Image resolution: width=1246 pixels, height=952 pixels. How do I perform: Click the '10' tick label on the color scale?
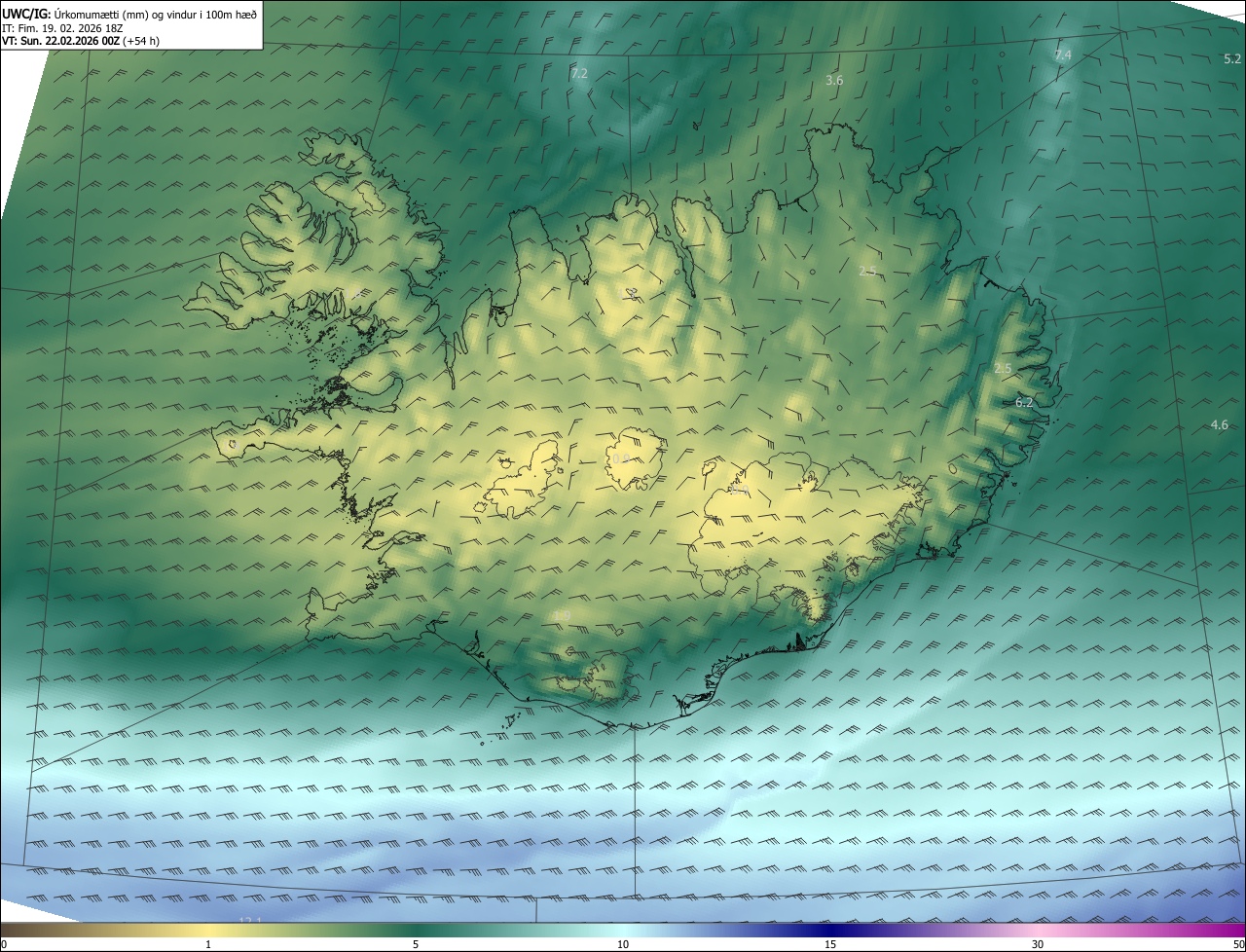(623, 944)
